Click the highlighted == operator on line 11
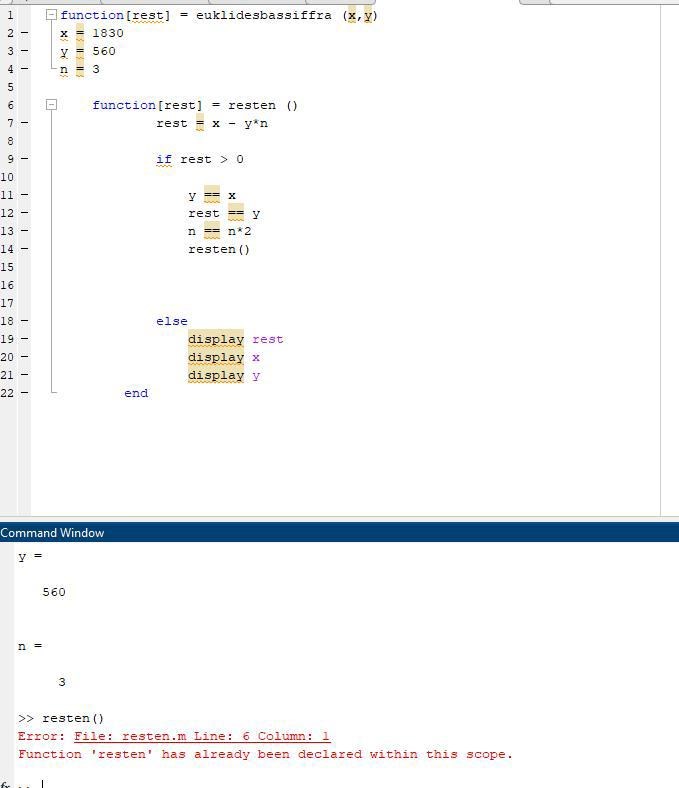The height and width of the screenshot is (788, 679). tap(212, 195)
